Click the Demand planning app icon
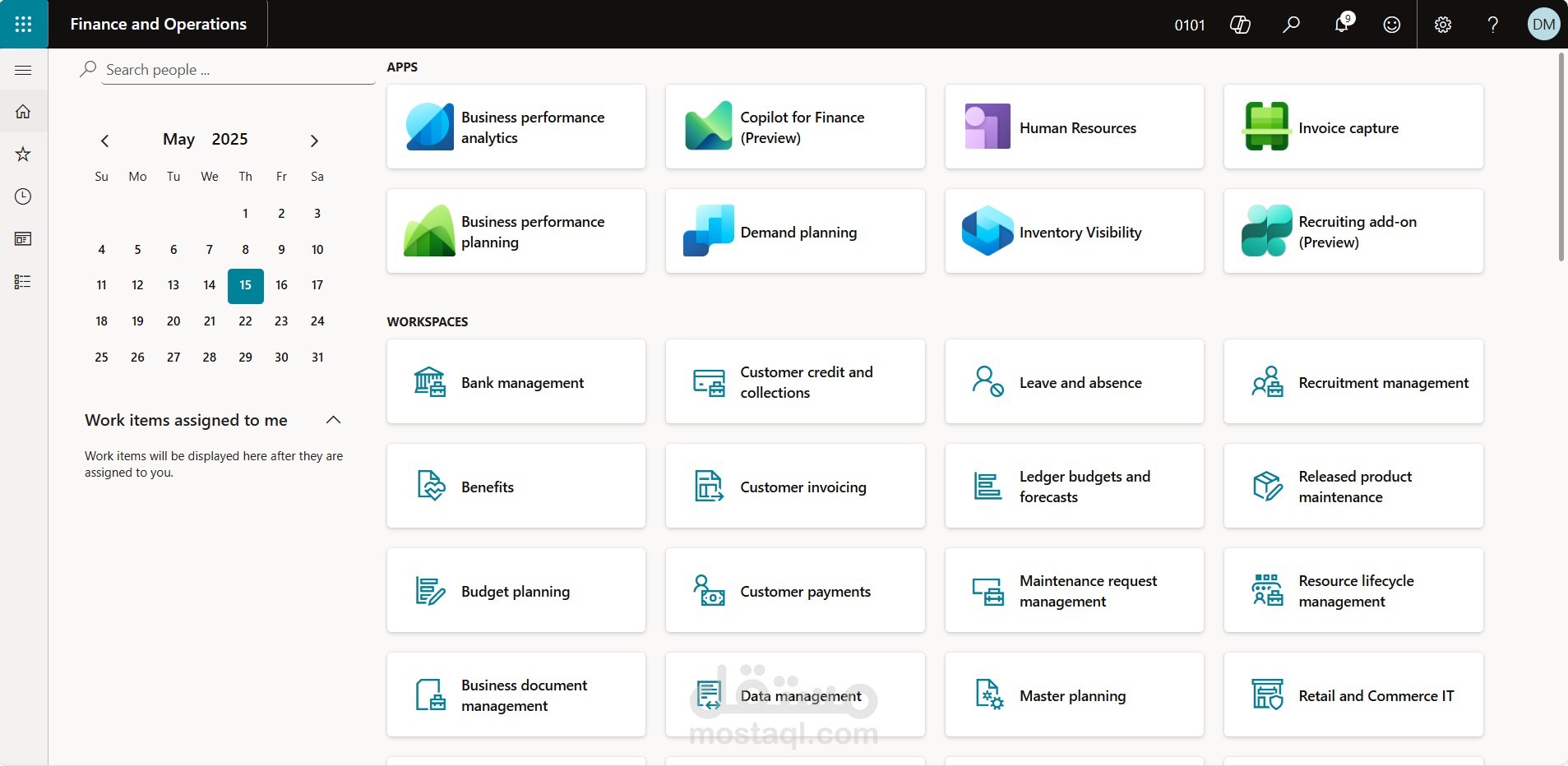The image size is (1568, 766). [x=709, y=231]
